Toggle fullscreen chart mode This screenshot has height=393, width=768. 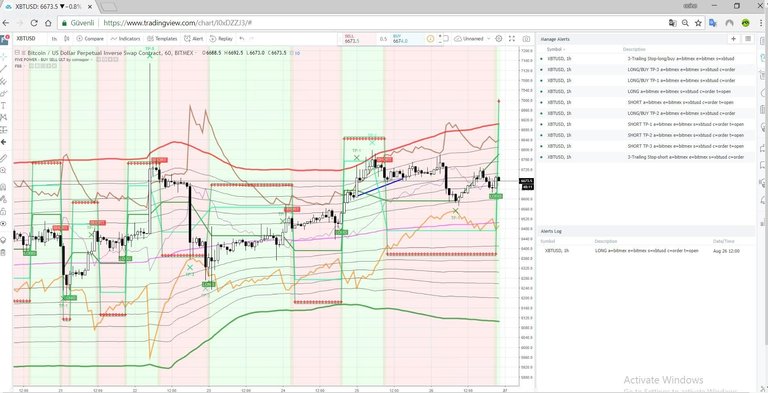[512, 39]
